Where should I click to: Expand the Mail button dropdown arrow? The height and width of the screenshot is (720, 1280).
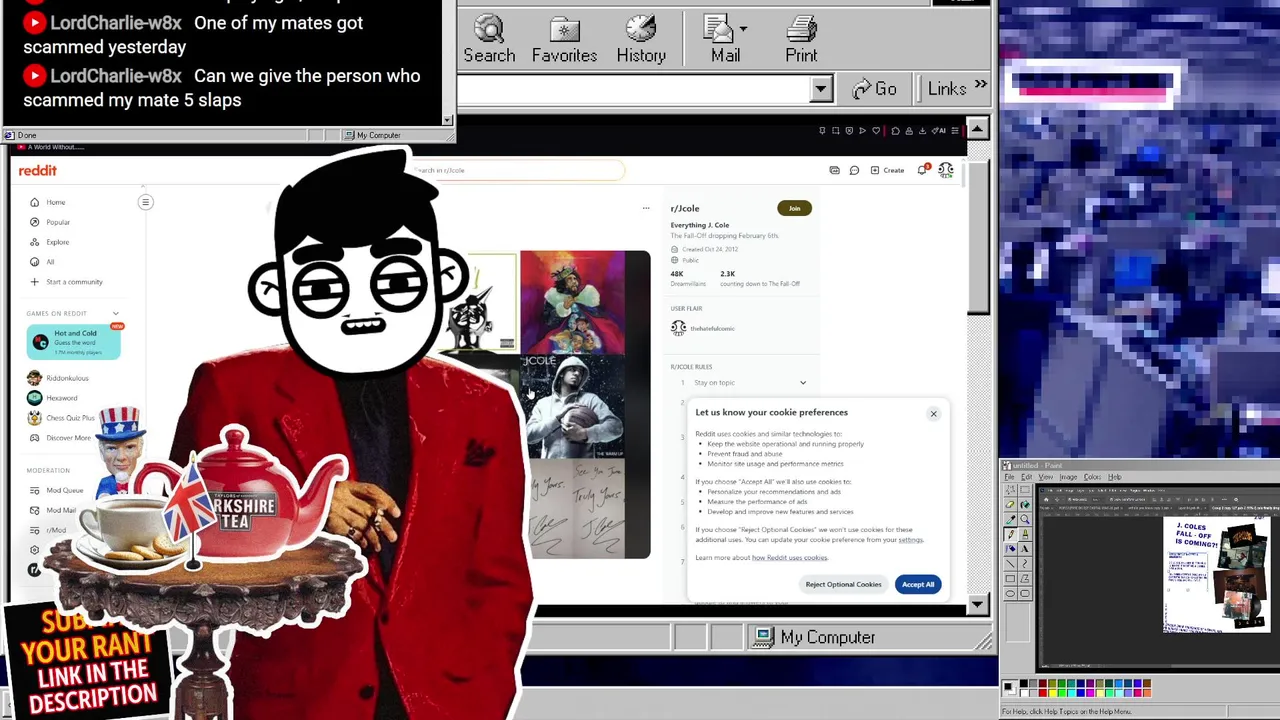click(743, 28)
